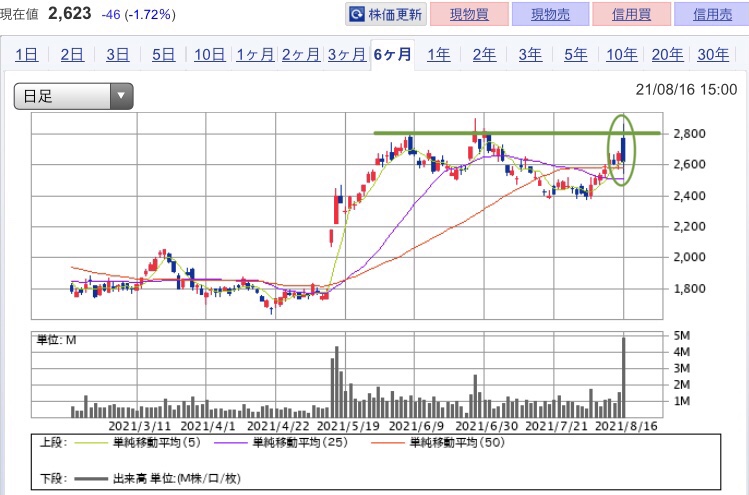Click the 株価更新 refresh icon
Image resolution: width=749 pixels, height=495 pixels.
point(357,14)
